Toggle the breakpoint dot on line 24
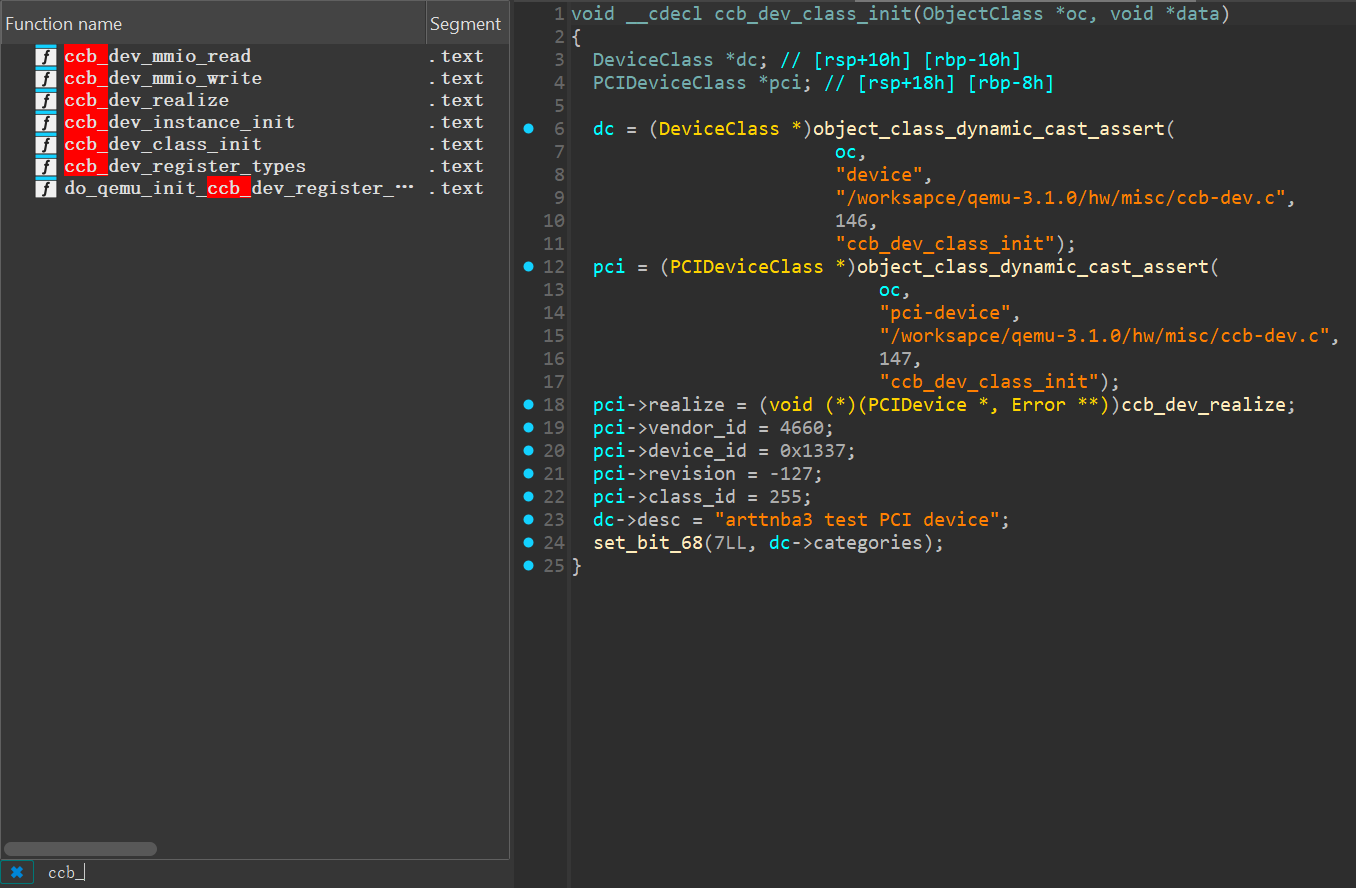 point(529,543)
